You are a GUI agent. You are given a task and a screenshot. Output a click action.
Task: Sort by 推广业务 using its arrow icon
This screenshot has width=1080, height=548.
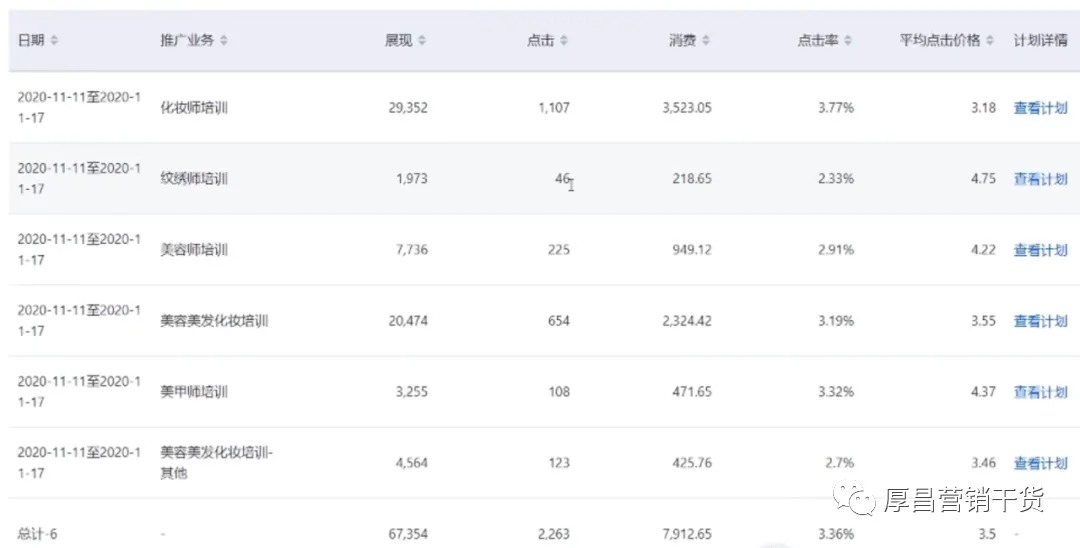[x=223, y=41]
